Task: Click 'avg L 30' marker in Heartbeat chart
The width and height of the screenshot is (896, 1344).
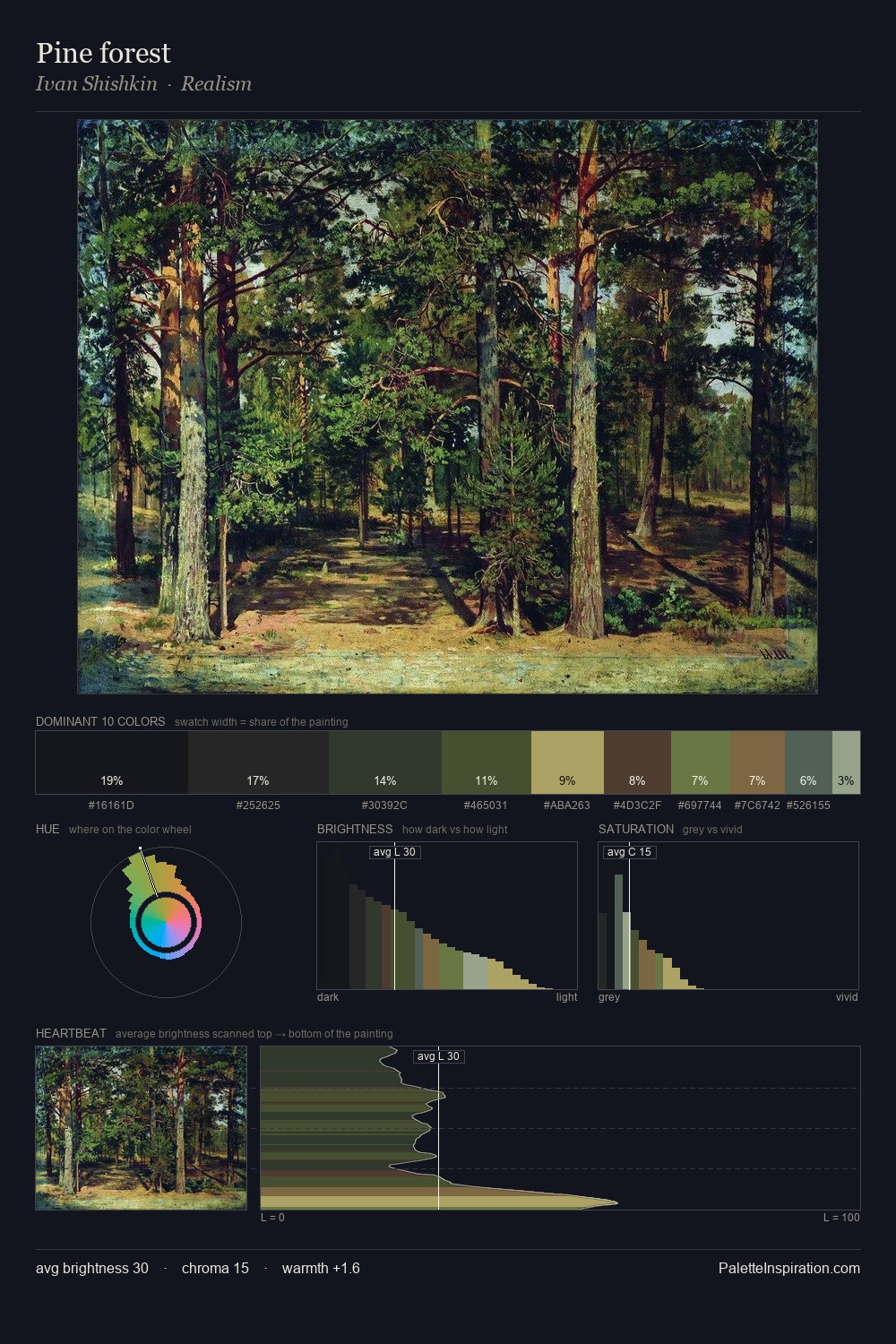Action: point(438,1055)
